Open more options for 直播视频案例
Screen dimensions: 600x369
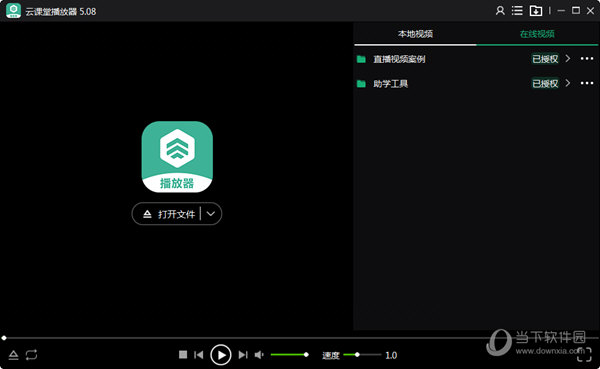[x=587, y=59]
